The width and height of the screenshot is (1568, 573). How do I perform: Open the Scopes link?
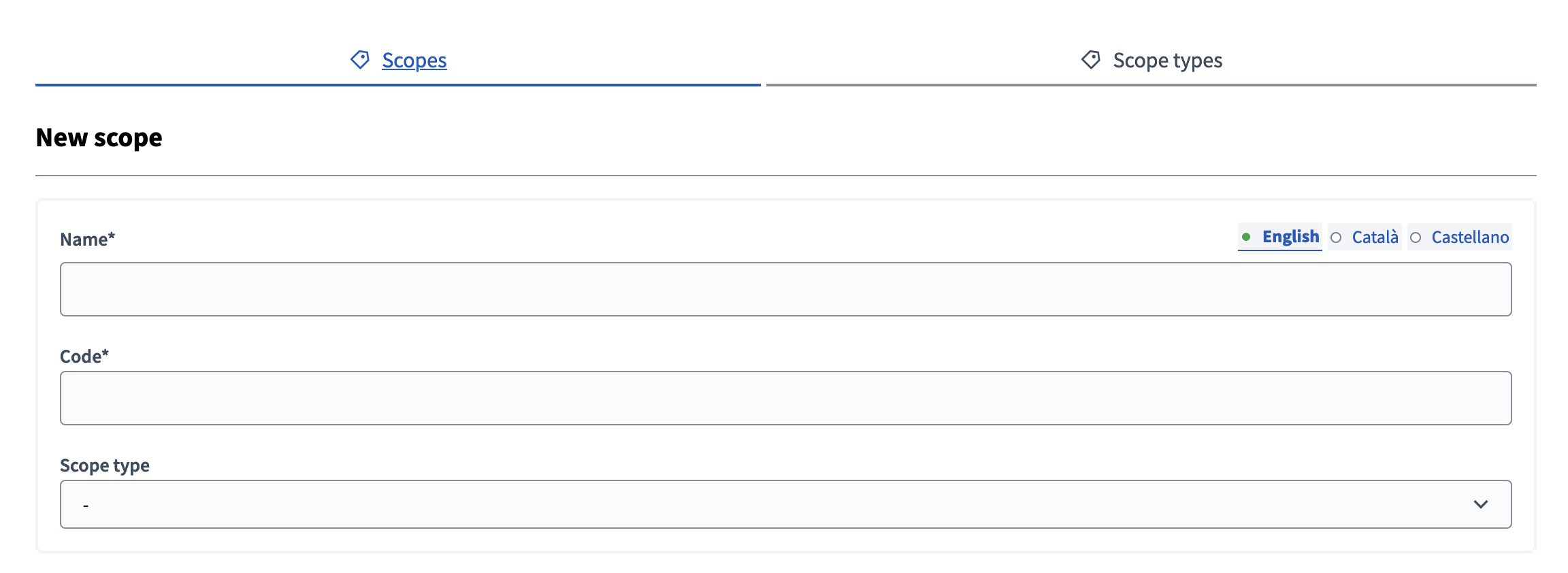tap(414, 61)
